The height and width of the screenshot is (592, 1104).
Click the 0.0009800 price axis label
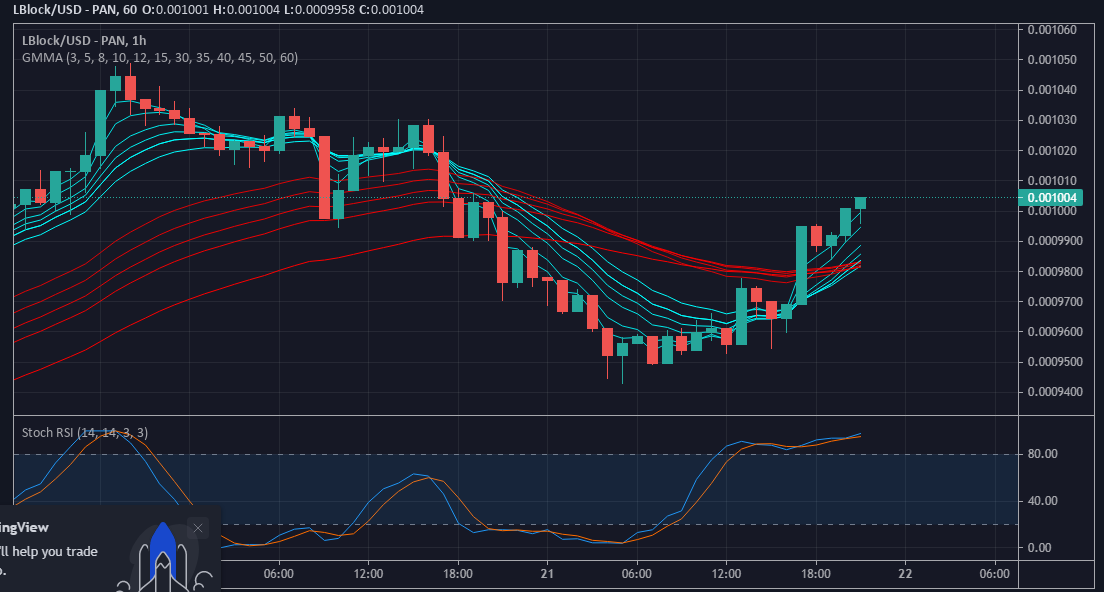(x=1055, y=272)
